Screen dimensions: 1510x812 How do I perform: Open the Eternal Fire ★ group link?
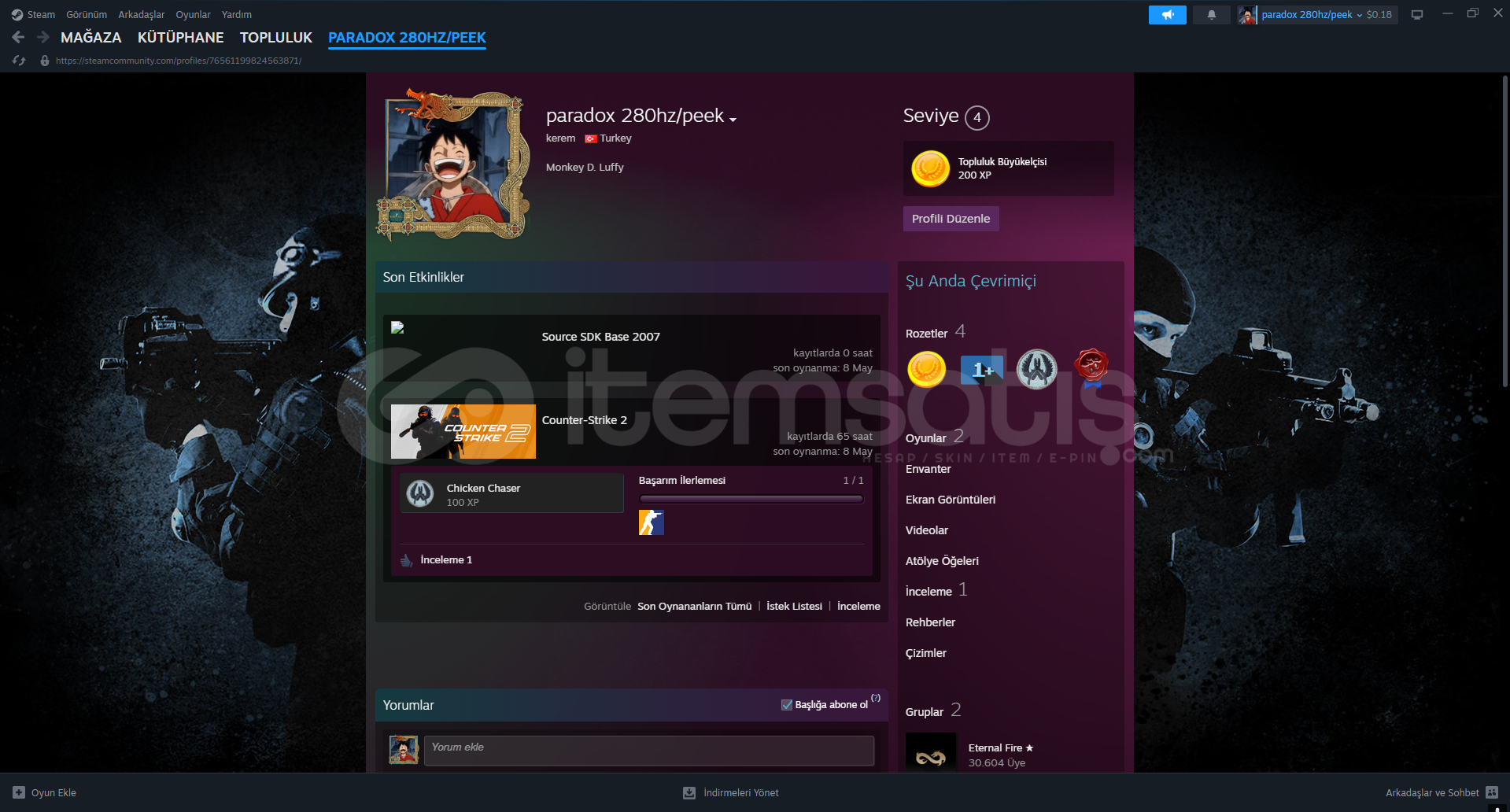(1000, 748)
